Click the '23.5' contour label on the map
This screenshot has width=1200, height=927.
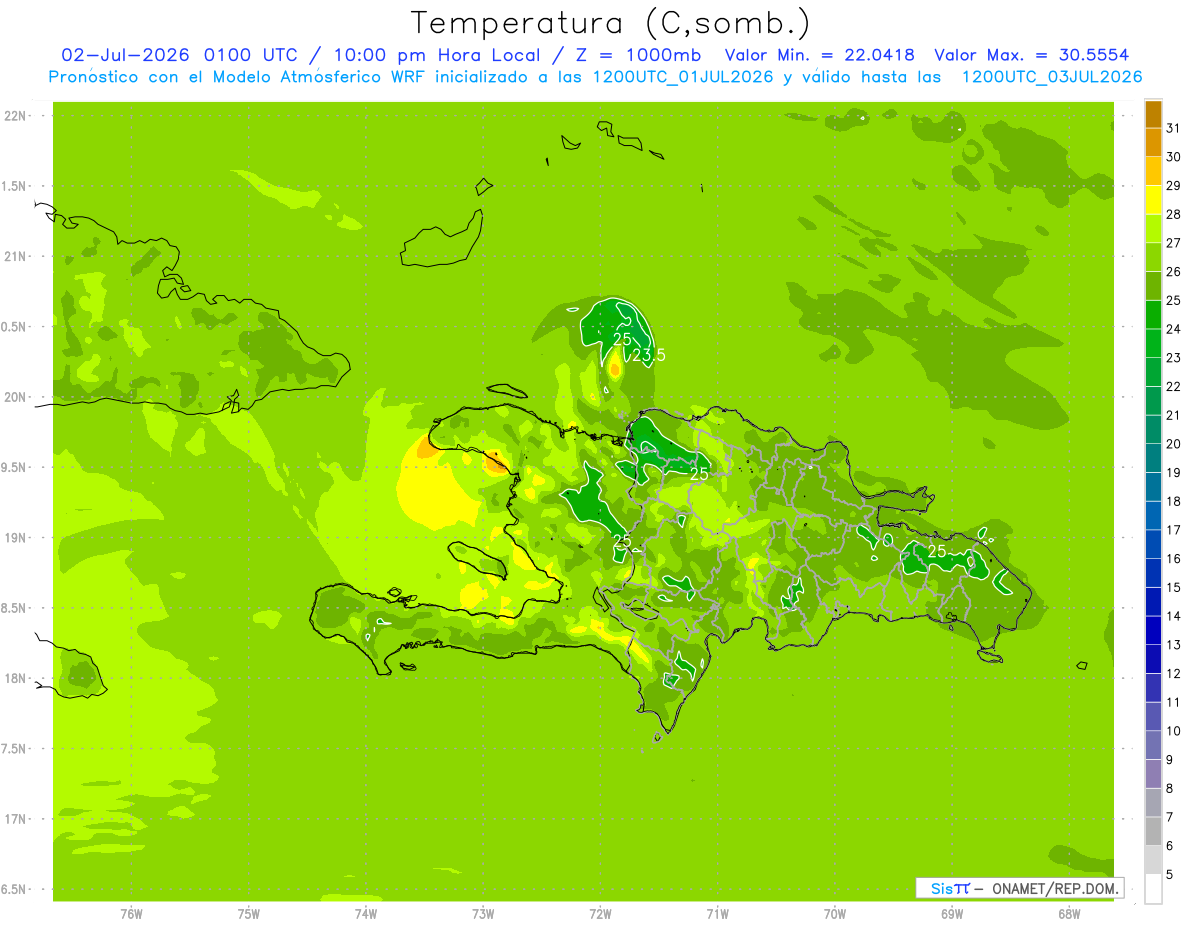(649, 354)
